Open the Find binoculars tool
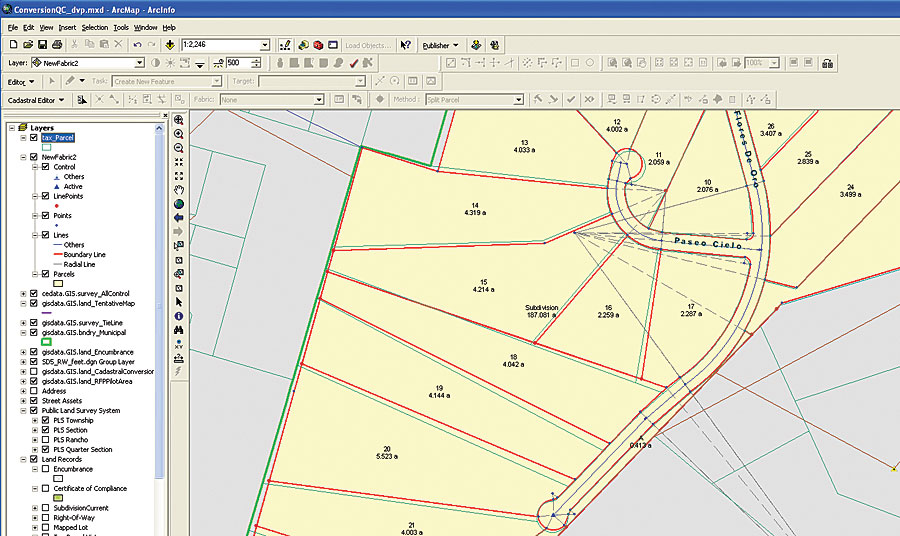The image size is (900, 536). pos(179,329)
